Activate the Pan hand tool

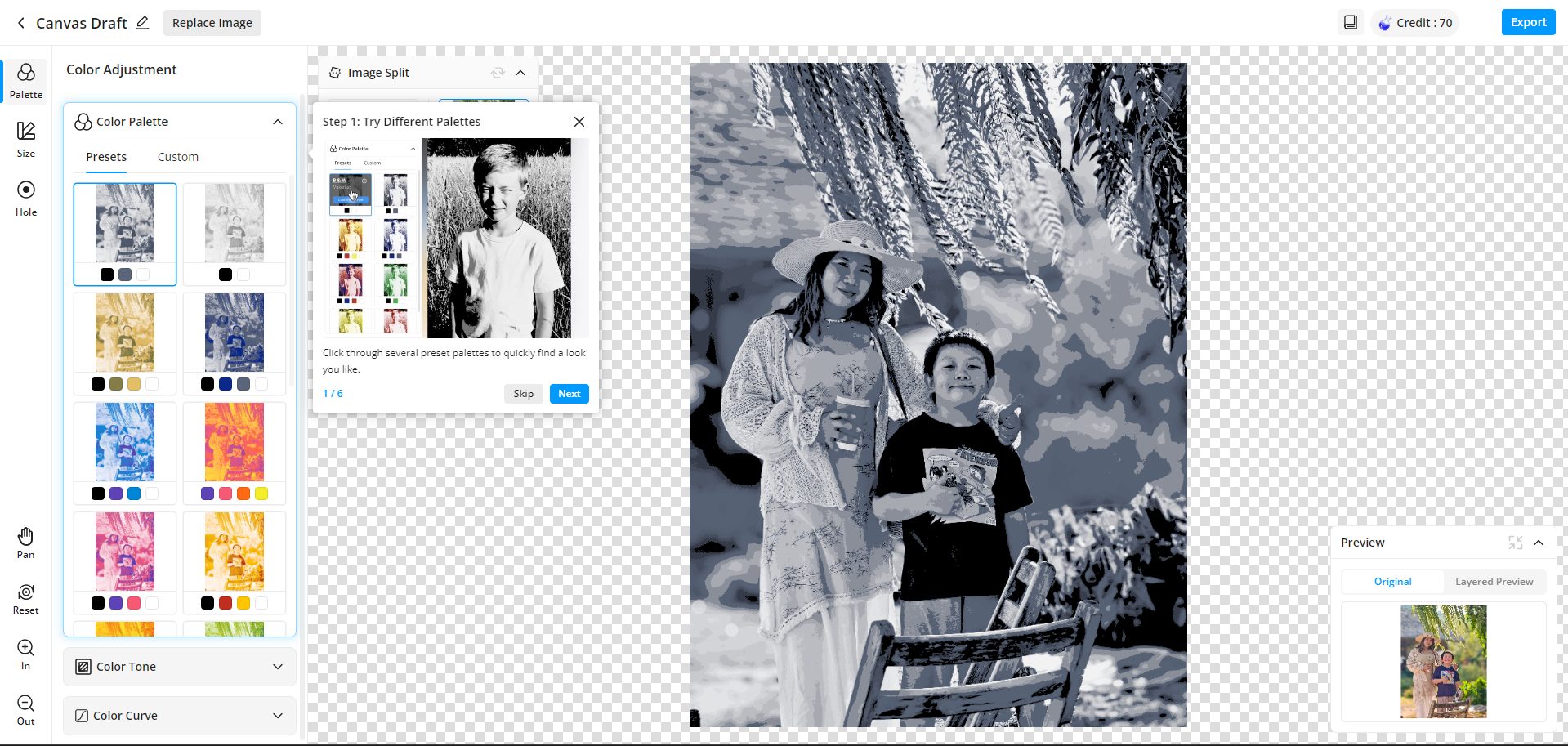point(26,543)
